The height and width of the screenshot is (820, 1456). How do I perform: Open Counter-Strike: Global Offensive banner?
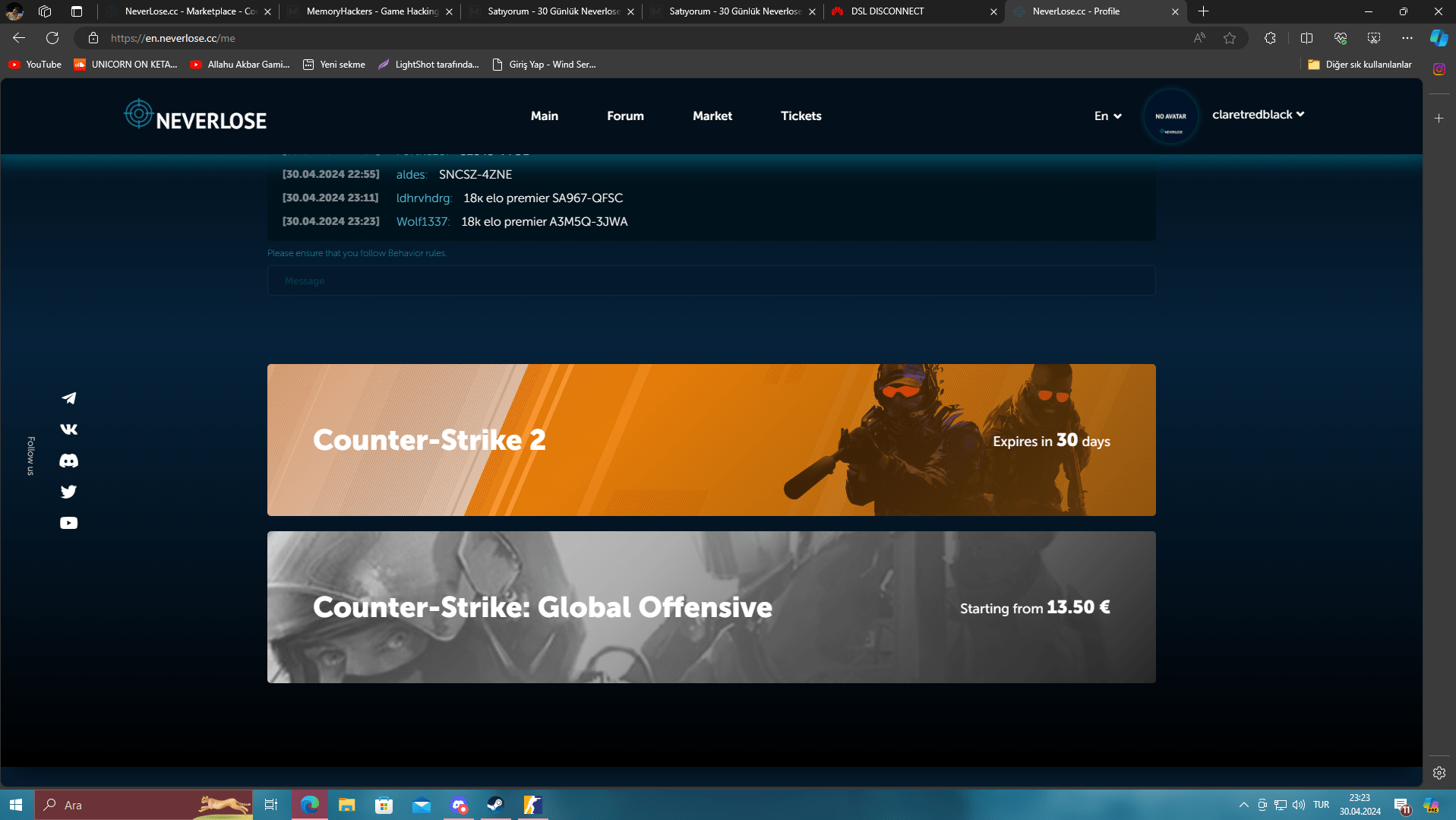coord(711,607)
